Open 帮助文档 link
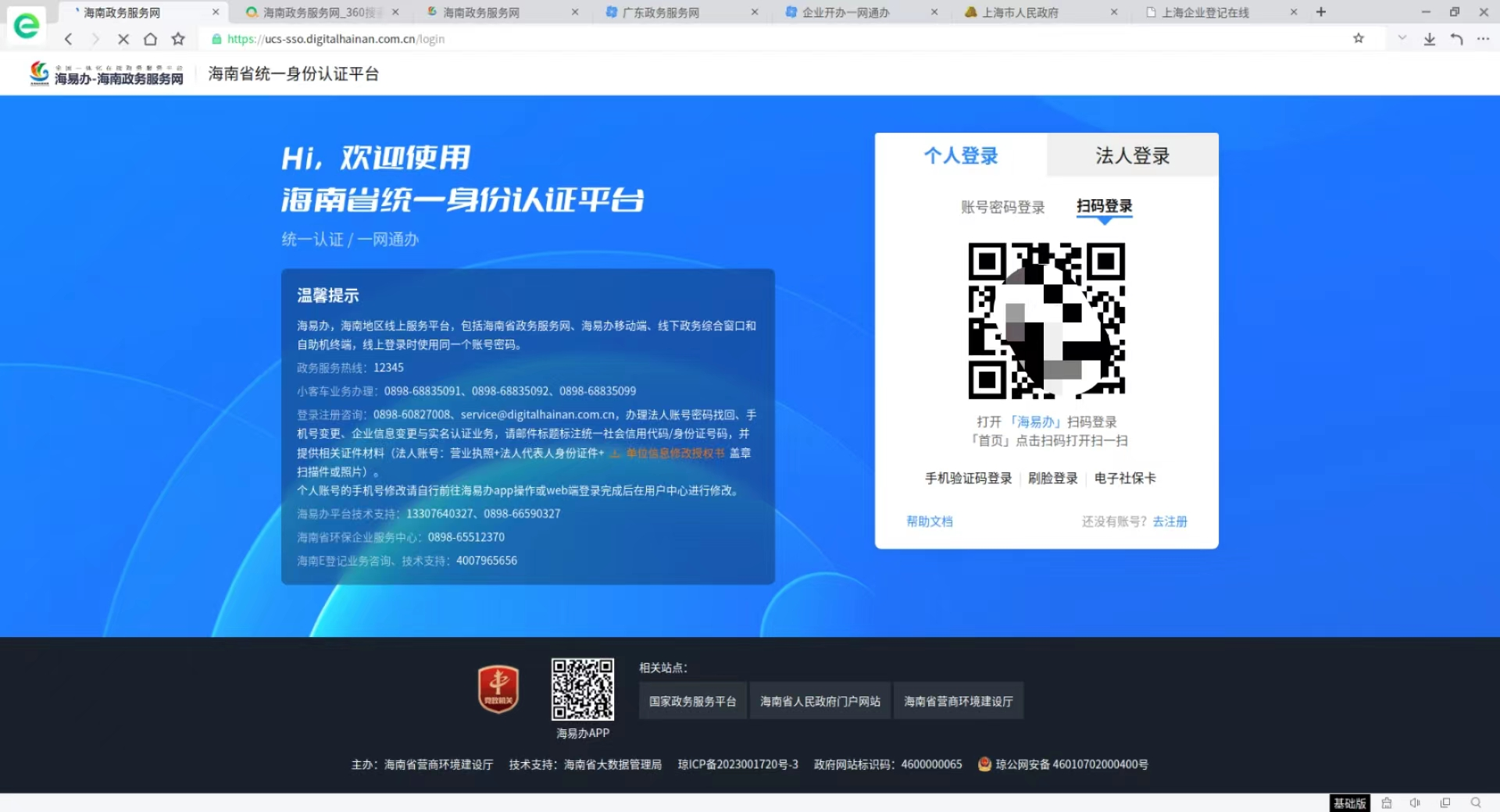Screen dimensions: 1500x812 929,522
